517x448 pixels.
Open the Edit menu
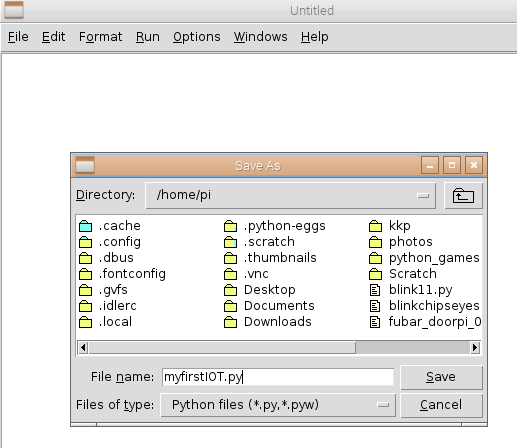[53, 37]
